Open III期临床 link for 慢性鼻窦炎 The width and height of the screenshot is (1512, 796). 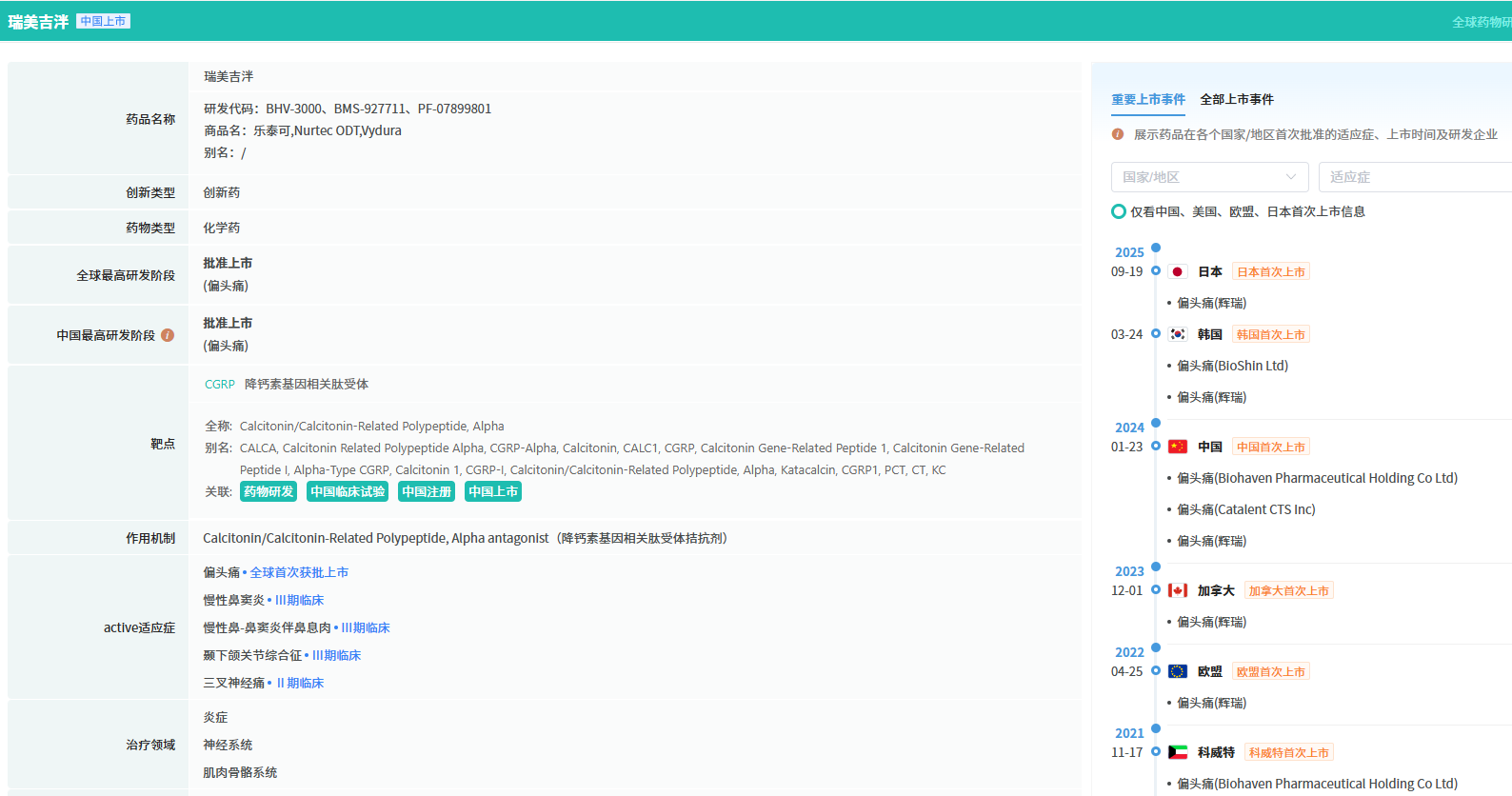click(x=299, y=600)
